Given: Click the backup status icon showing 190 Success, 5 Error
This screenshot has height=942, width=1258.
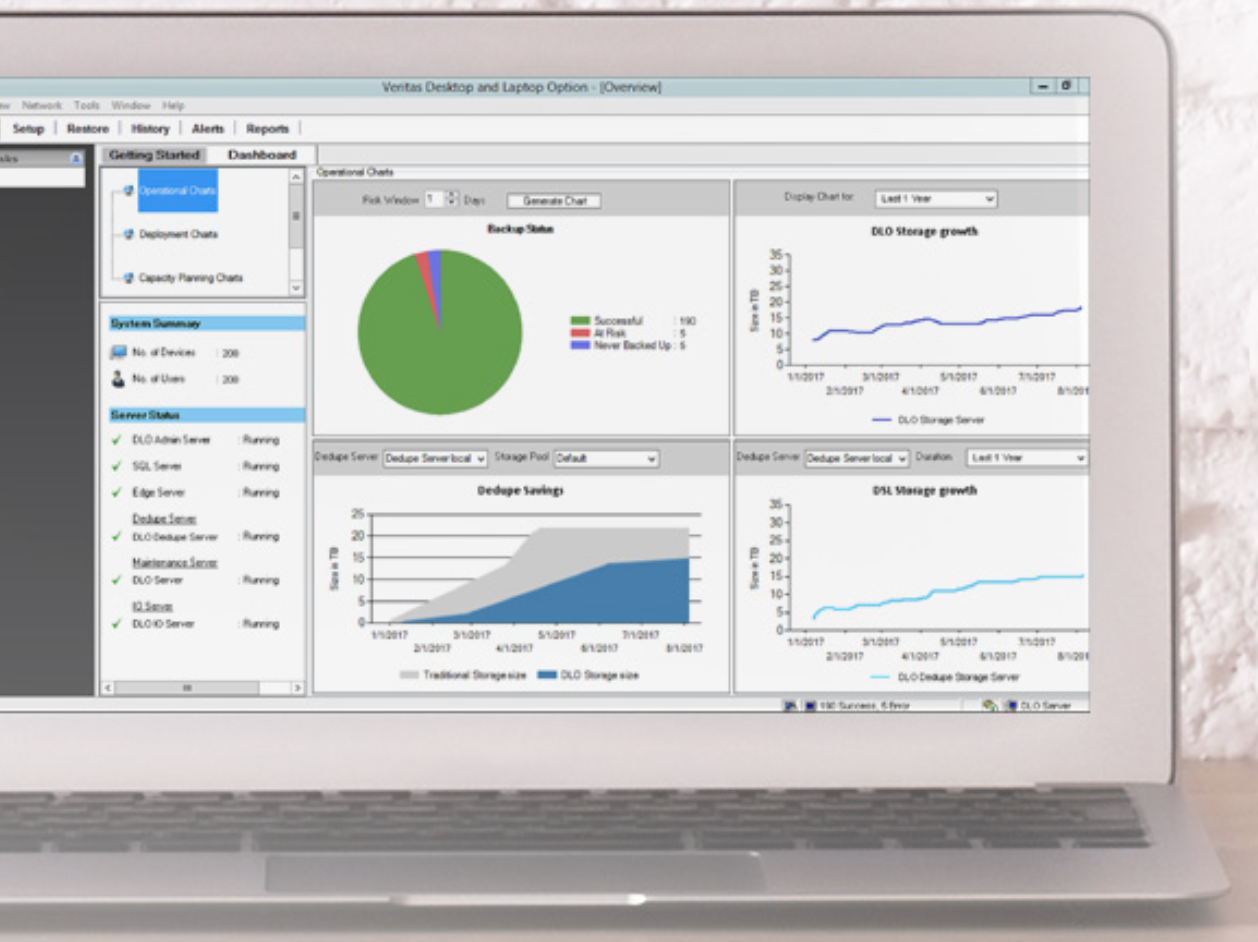Looking at the screenshot, I should 808,704.
